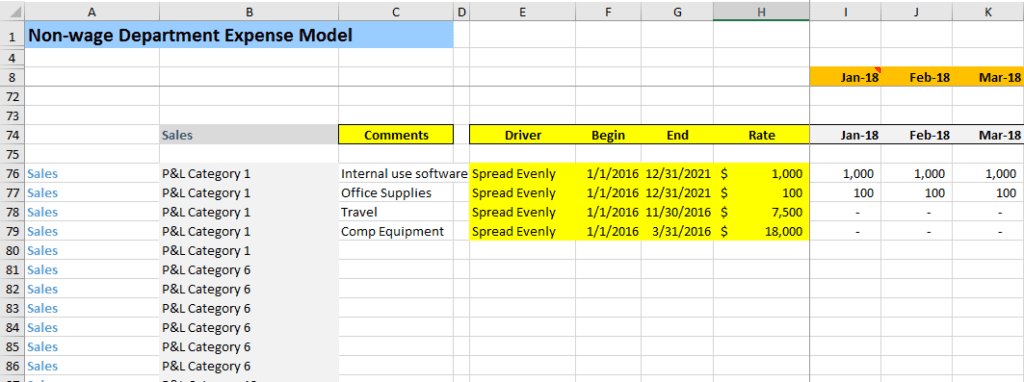Screen dimensions: 1024x382
Task: Click the 'Office Supplies' comment cell
Action: pos(396,193)
